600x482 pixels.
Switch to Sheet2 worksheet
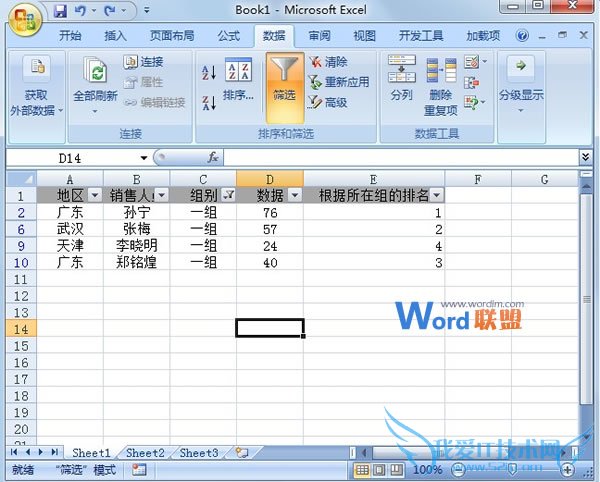[x=145, y=453]
